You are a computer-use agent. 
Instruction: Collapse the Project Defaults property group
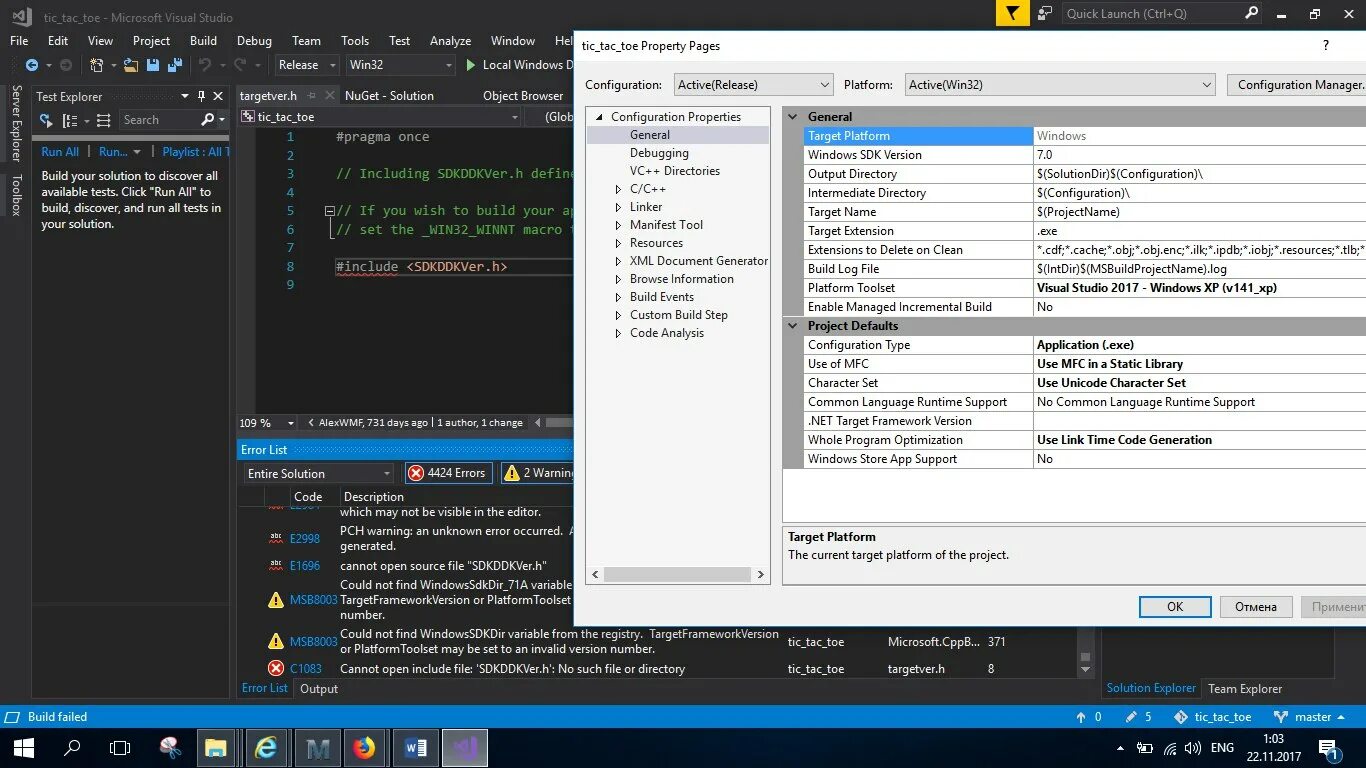coord(793,326)
